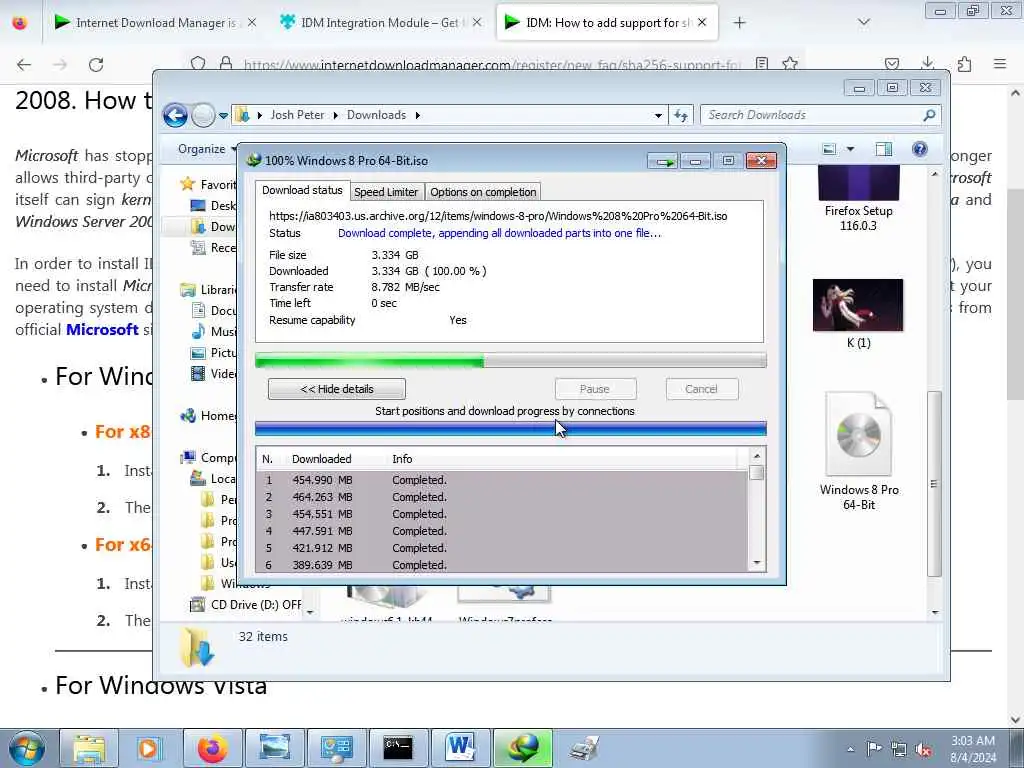Click the Explorer refresh button
Image resolution: width=1024 pixels, height=768 pixels.
681,116
